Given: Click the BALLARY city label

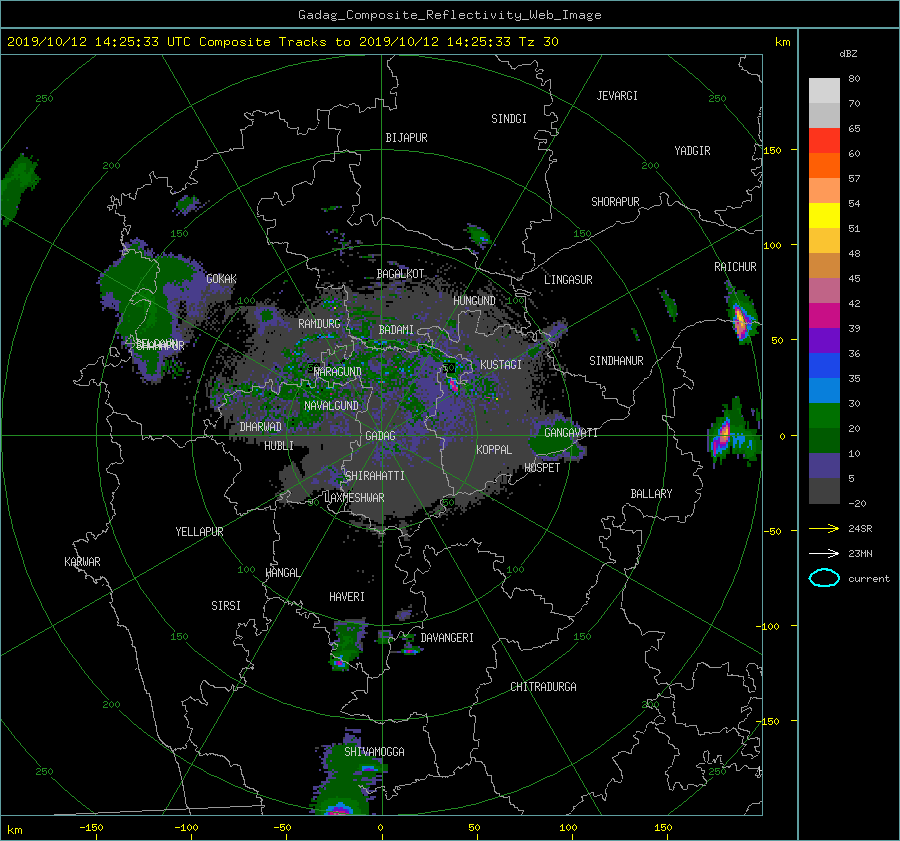Looking at the screenshot, I should 651,494.
